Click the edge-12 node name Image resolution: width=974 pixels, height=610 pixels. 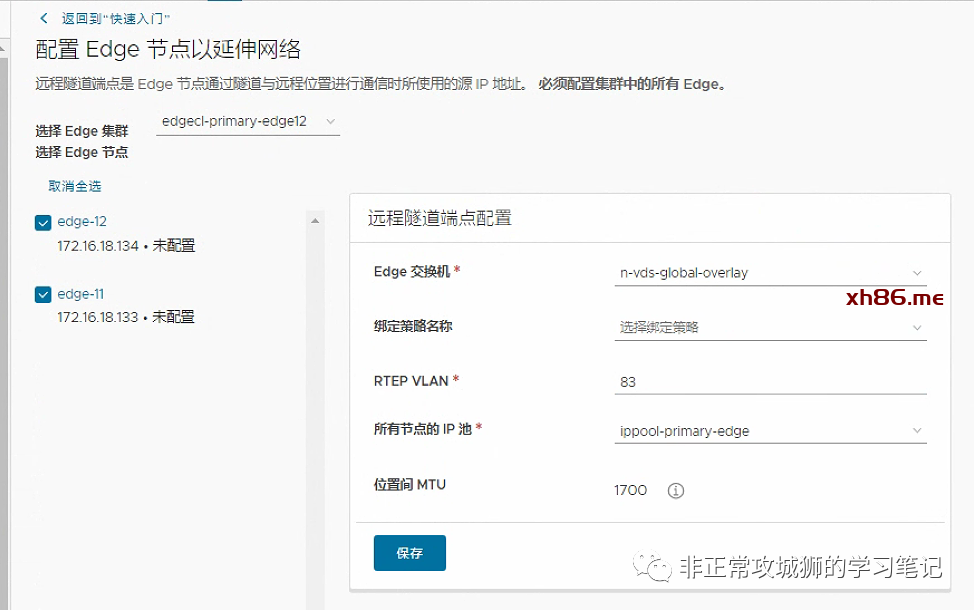(x=82, y=222)
